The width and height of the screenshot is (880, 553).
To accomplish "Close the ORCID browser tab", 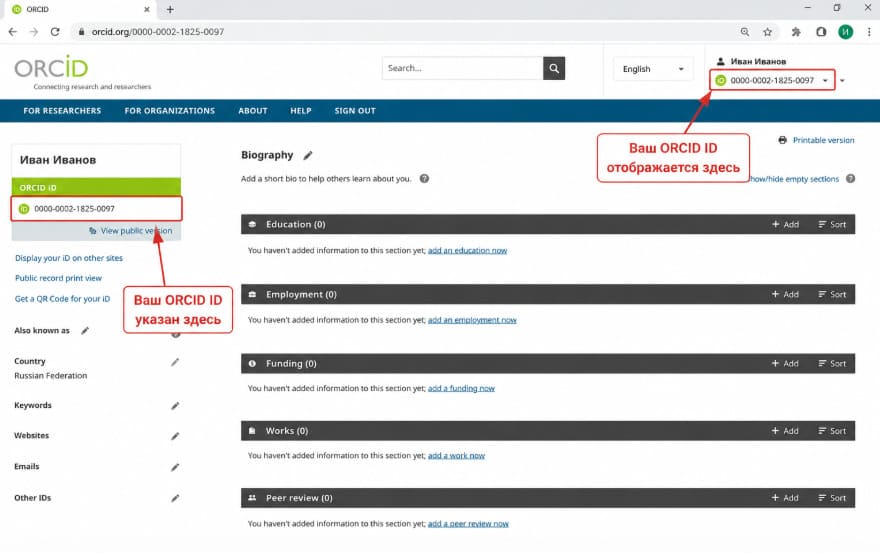I will [x=146, y=10].
